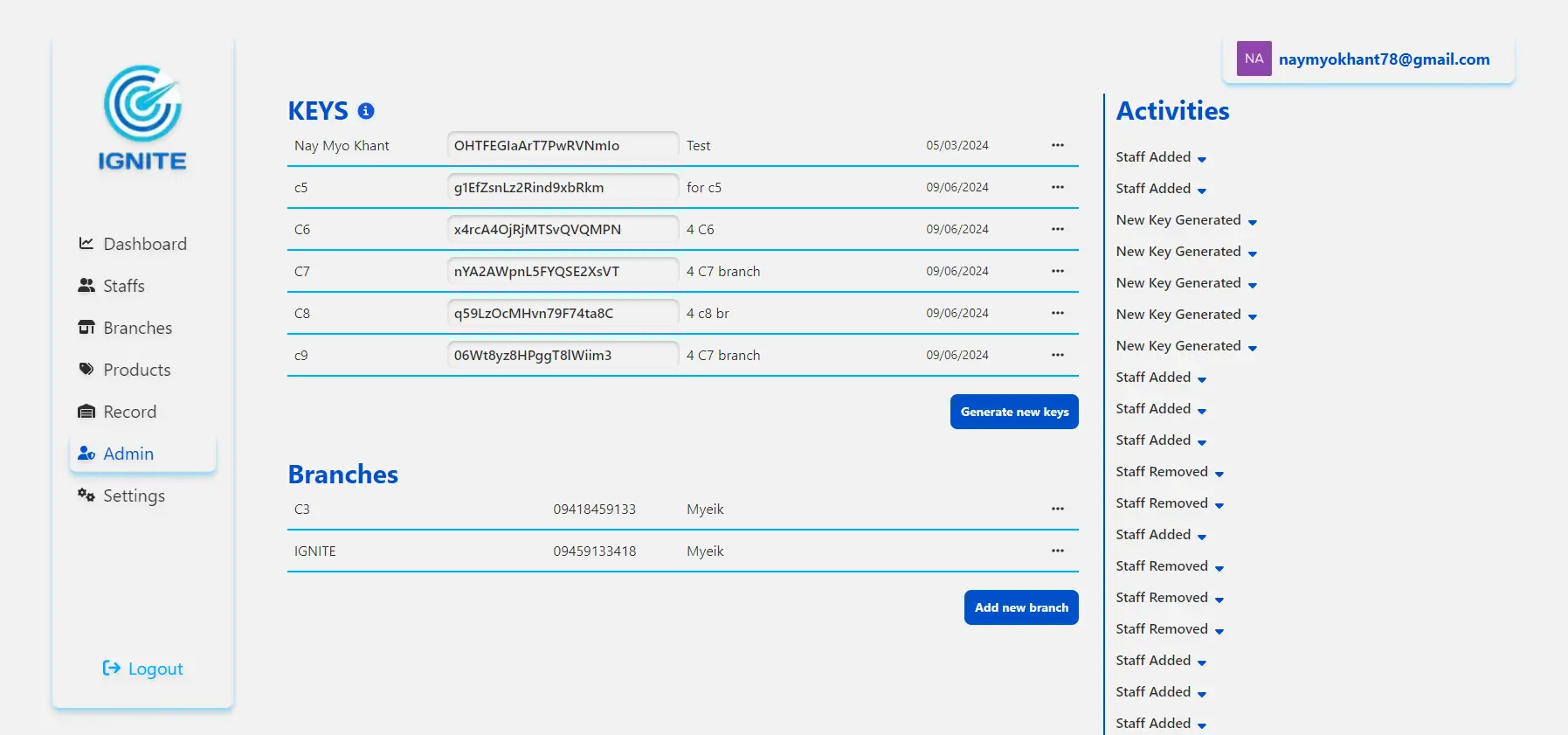1568x735 pixels.
Task: Click the info icon next to KEYS
Action: pyautogui.click(x=366, y=111)
